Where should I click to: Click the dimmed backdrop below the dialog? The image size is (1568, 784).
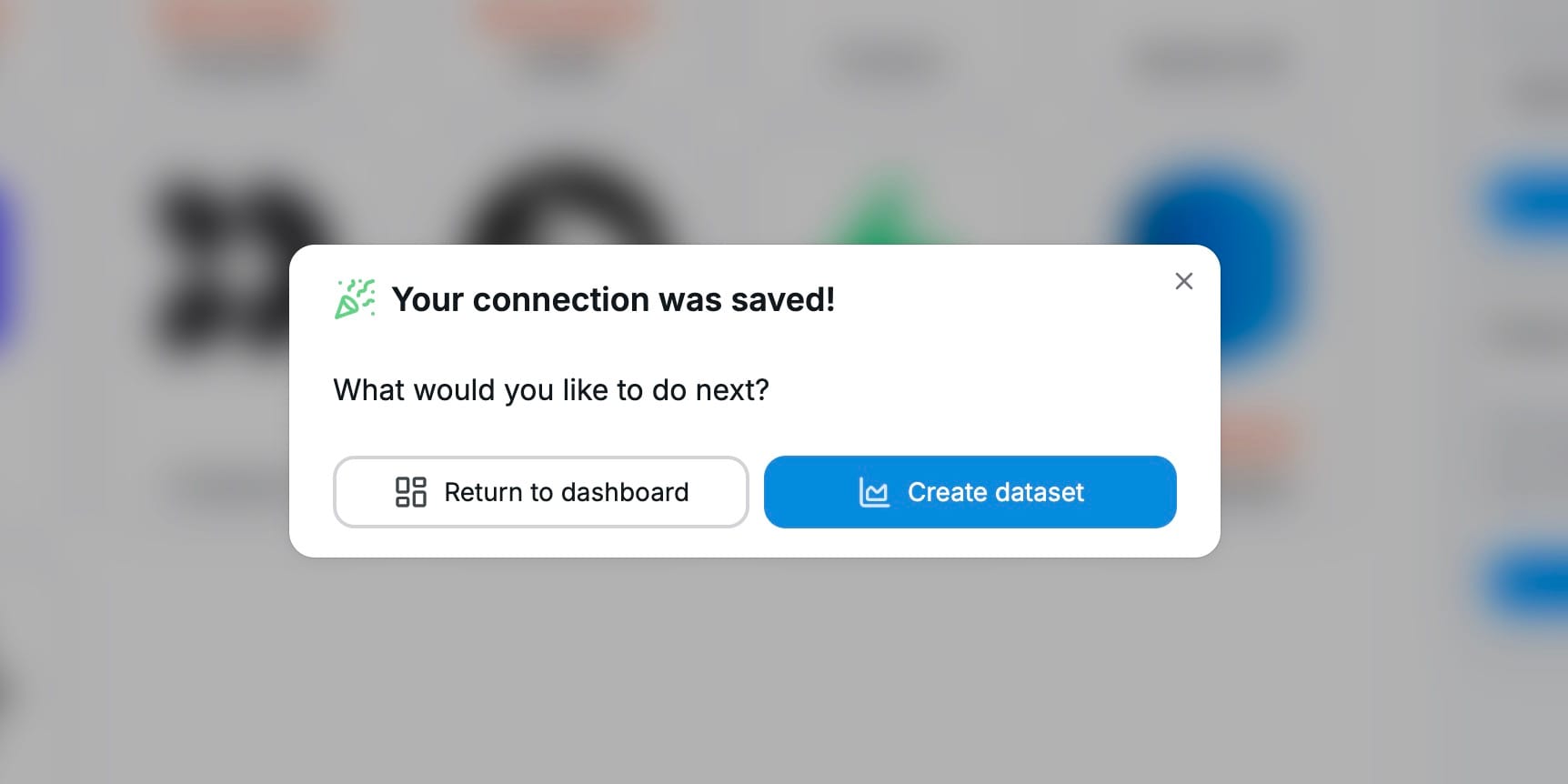coord(755,673)
